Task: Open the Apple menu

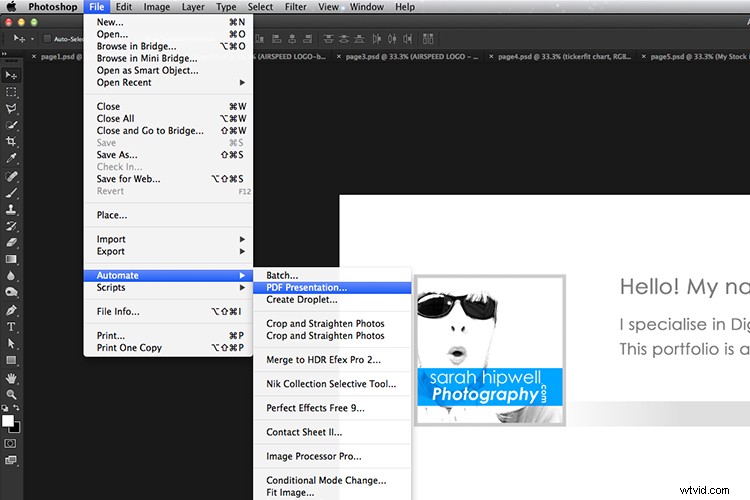Action: pos(12,7)
